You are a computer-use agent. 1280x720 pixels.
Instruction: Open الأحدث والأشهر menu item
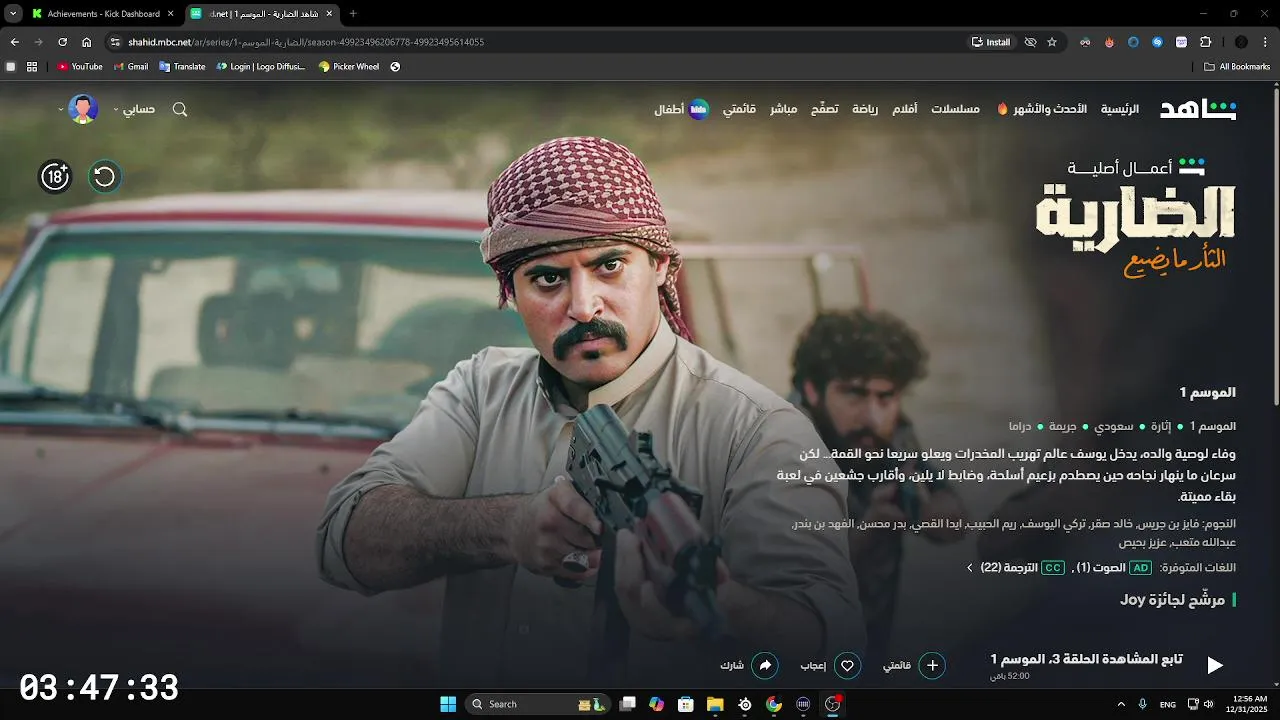pos(1042,109)
